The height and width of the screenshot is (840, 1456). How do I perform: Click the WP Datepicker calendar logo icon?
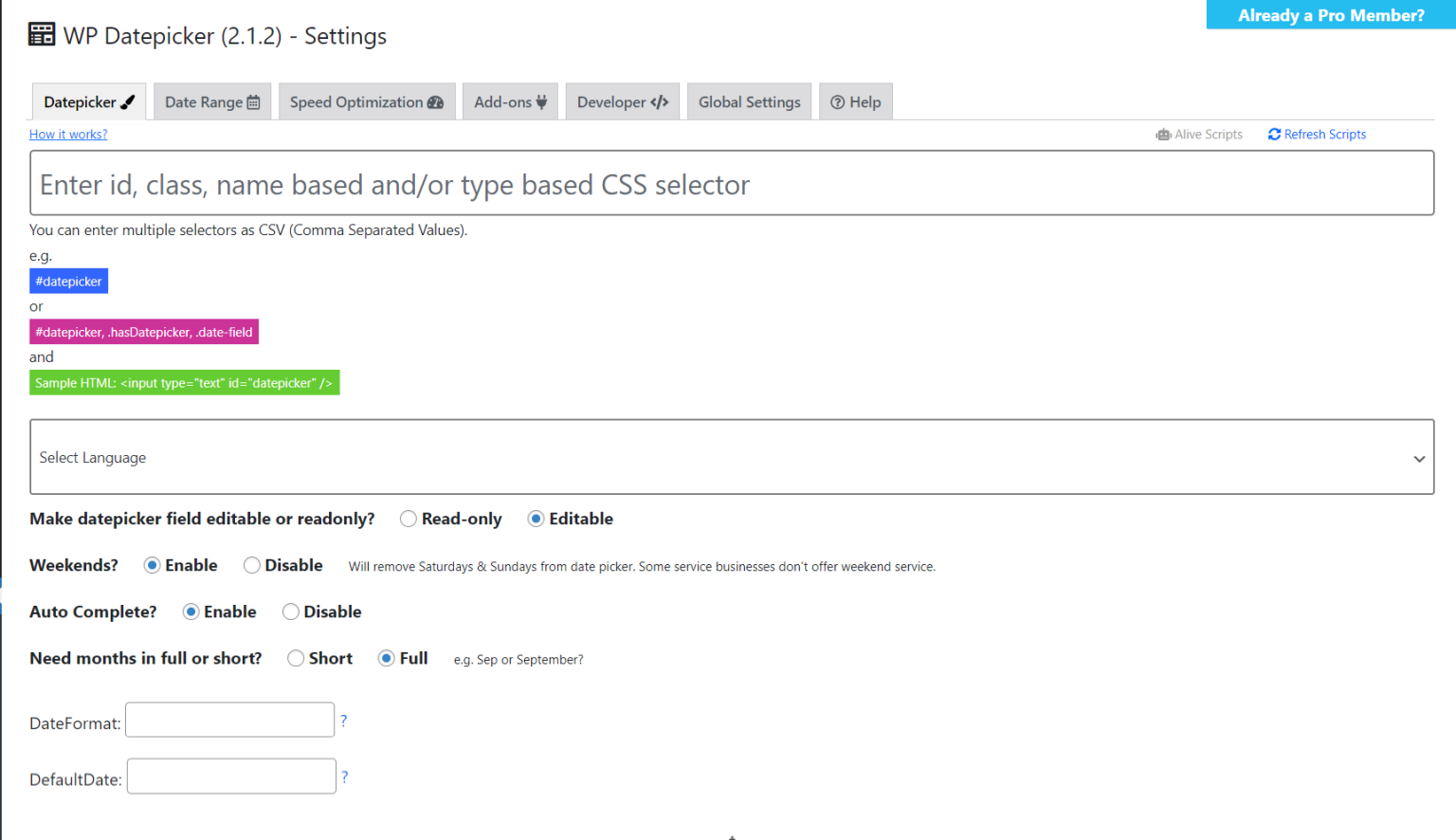(x=42, y=35)
